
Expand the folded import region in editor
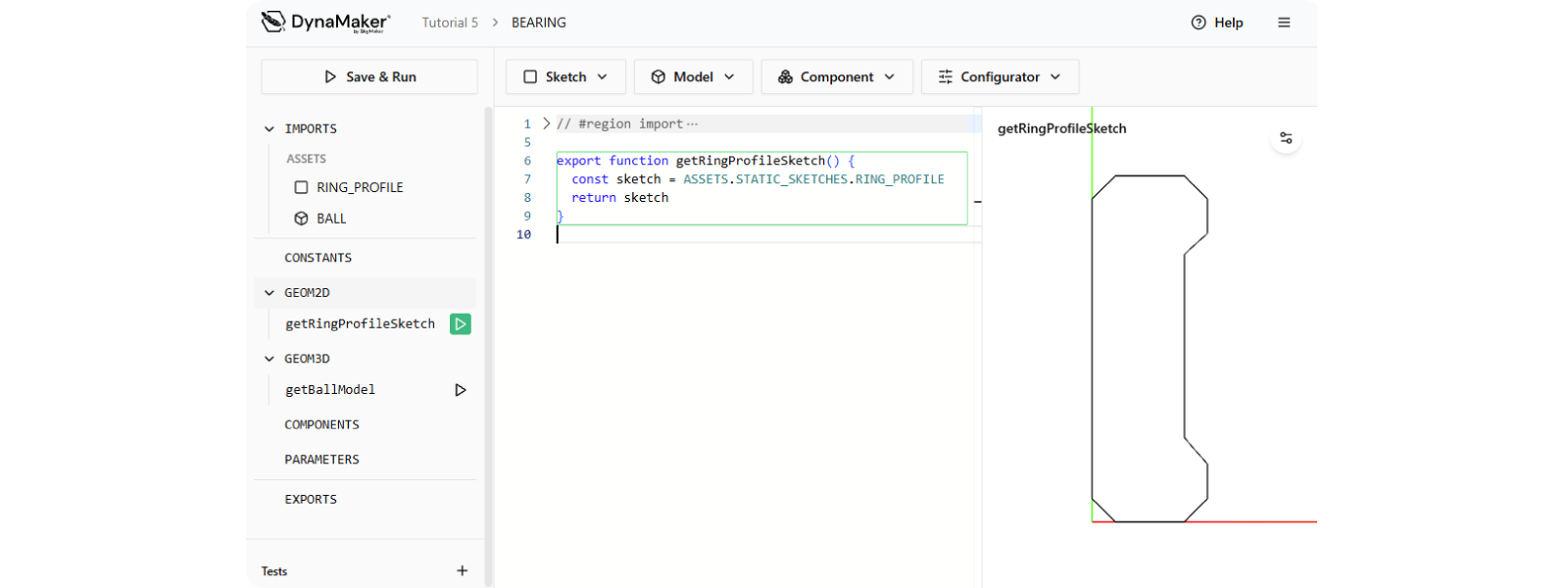[x=546, y=123]
